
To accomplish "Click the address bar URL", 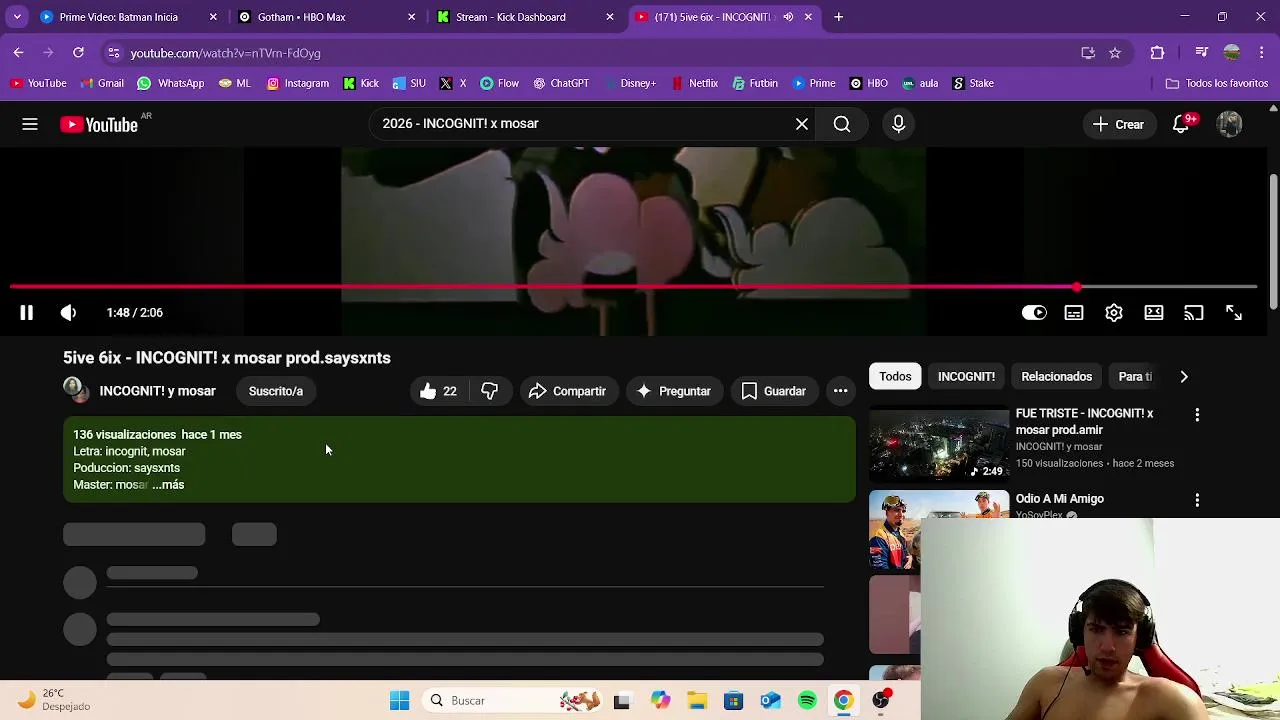I will pyautogui.click(x=225, y=53).
